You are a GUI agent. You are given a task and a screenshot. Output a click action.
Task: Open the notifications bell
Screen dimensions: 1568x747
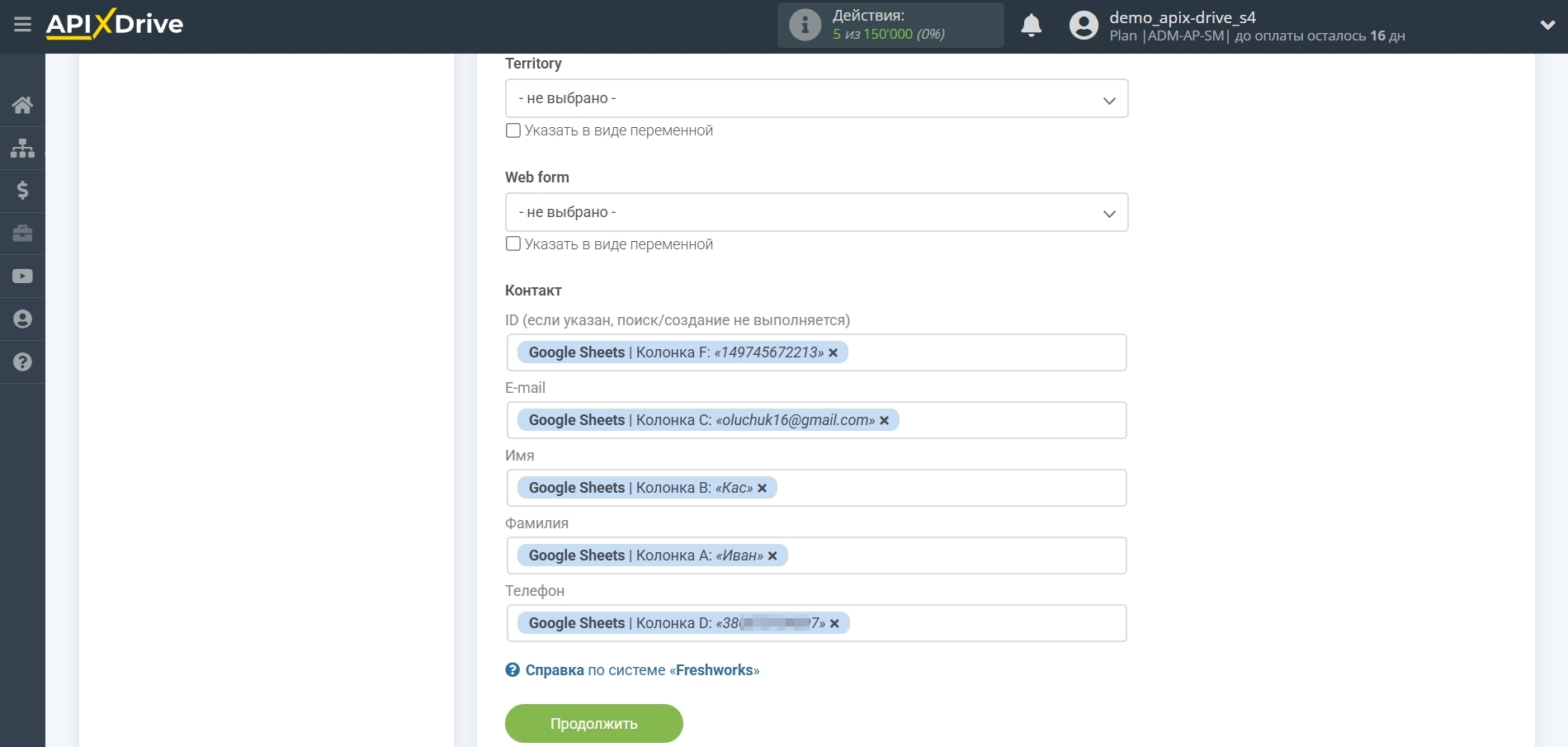(1031, 26)
